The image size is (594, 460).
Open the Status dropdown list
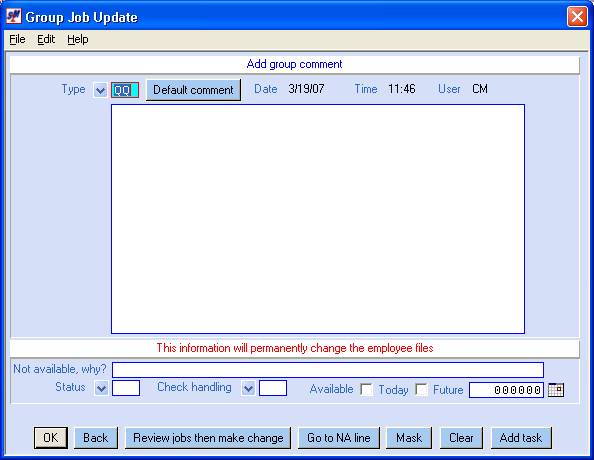coord(101,388)
